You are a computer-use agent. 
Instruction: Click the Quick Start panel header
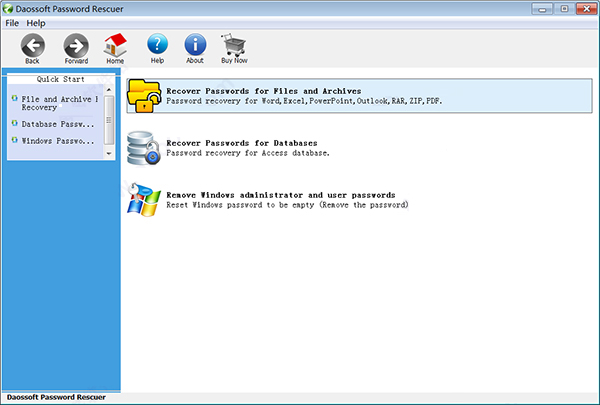click(x=61, y=79)
